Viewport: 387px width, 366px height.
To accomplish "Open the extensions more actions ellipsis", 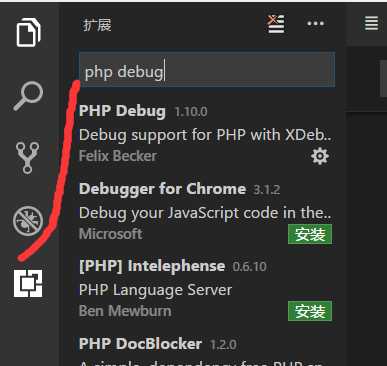I will (x=315, y=24).
